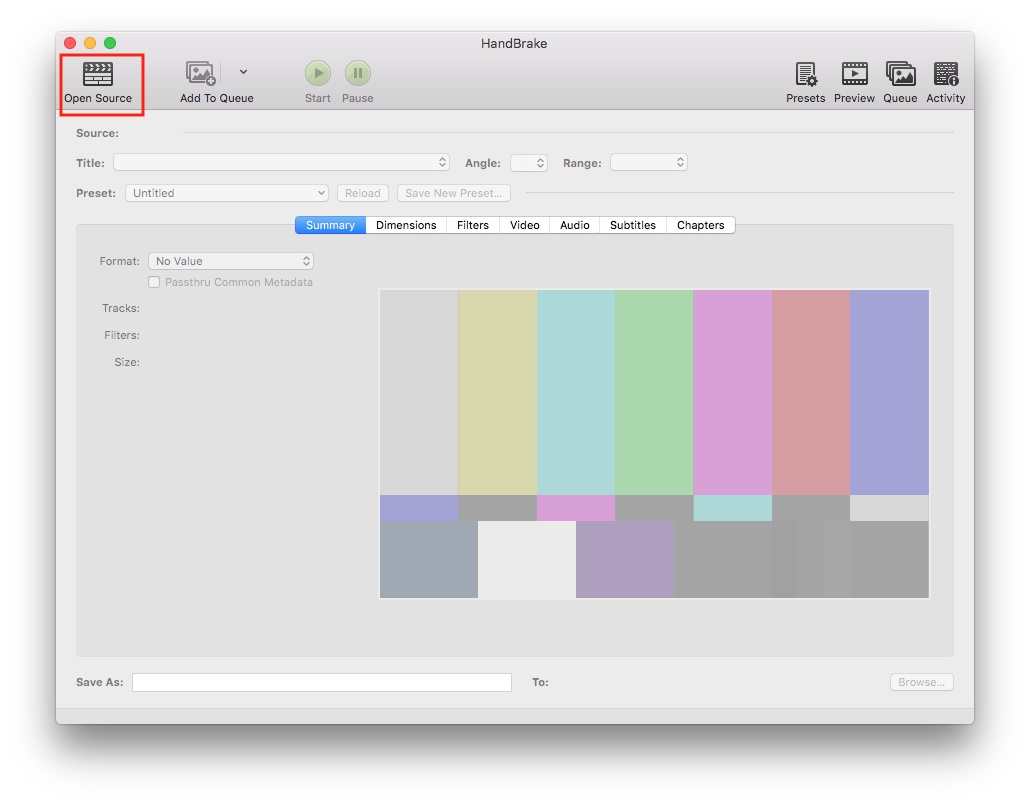Click the Add To Queue icon
1030x804 pixels.
[200, 74]
